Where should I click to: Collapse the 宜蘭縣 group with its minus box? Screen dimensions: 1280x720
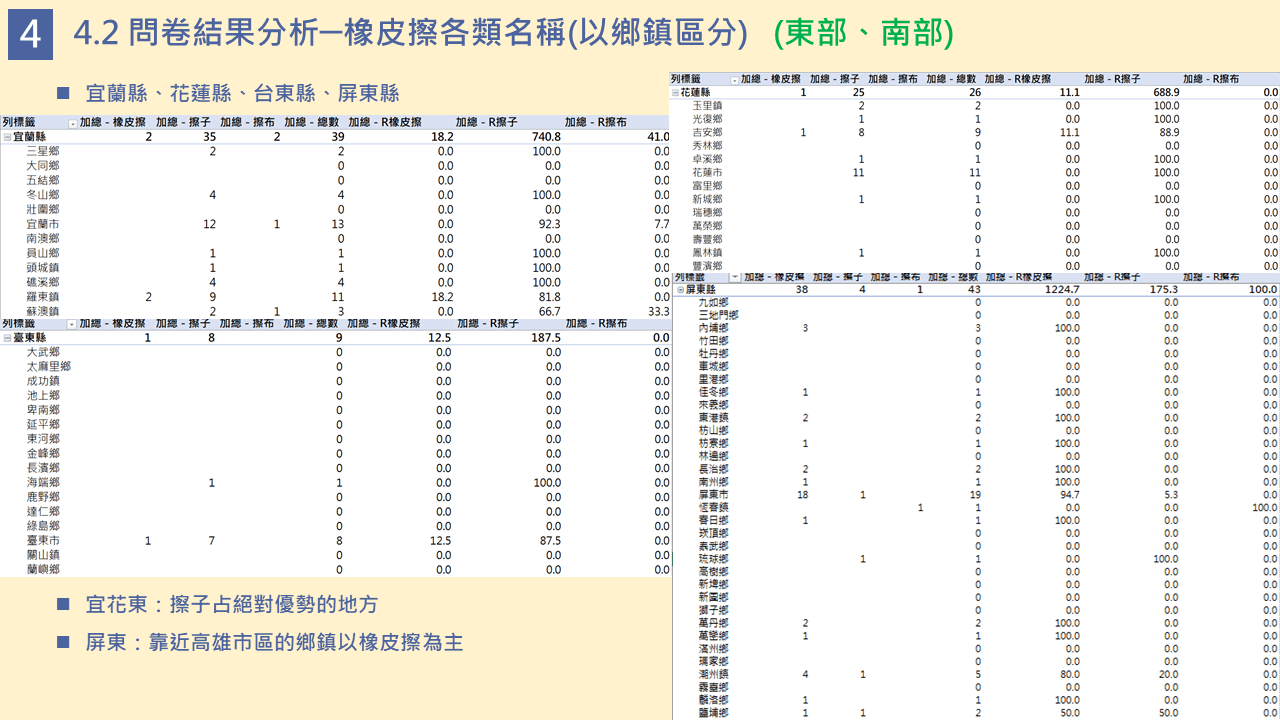point(6,137)
